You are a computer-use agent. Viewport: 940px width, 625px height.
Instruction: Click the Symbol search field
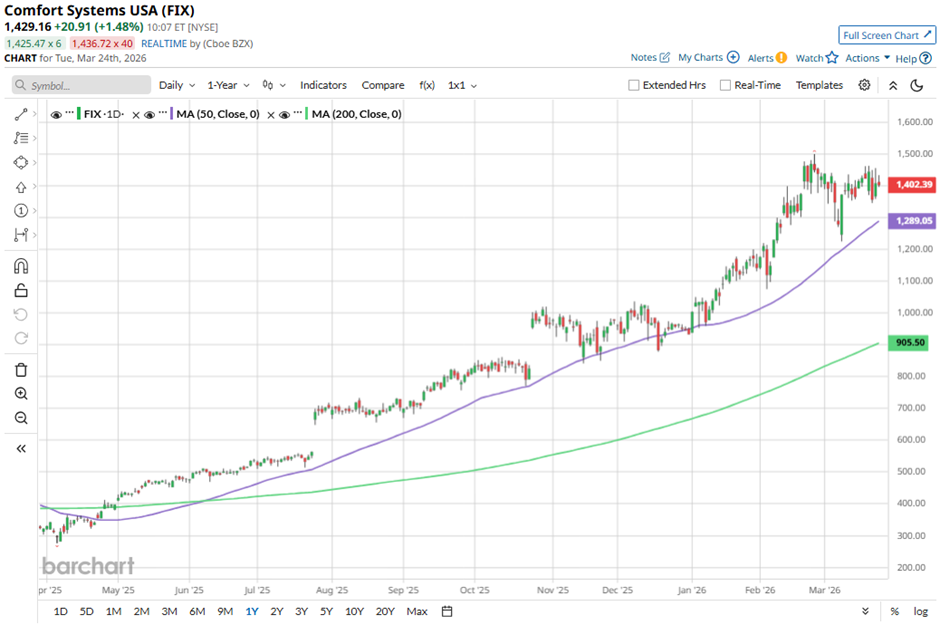coord(82,85)
